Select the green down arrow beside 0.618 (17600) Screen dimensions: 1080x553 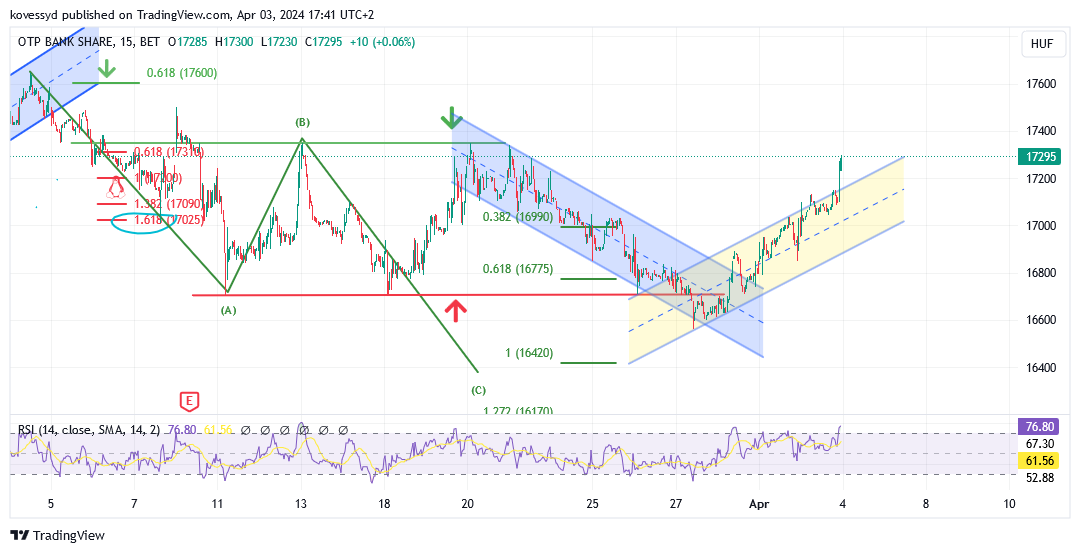coord(107,69)
